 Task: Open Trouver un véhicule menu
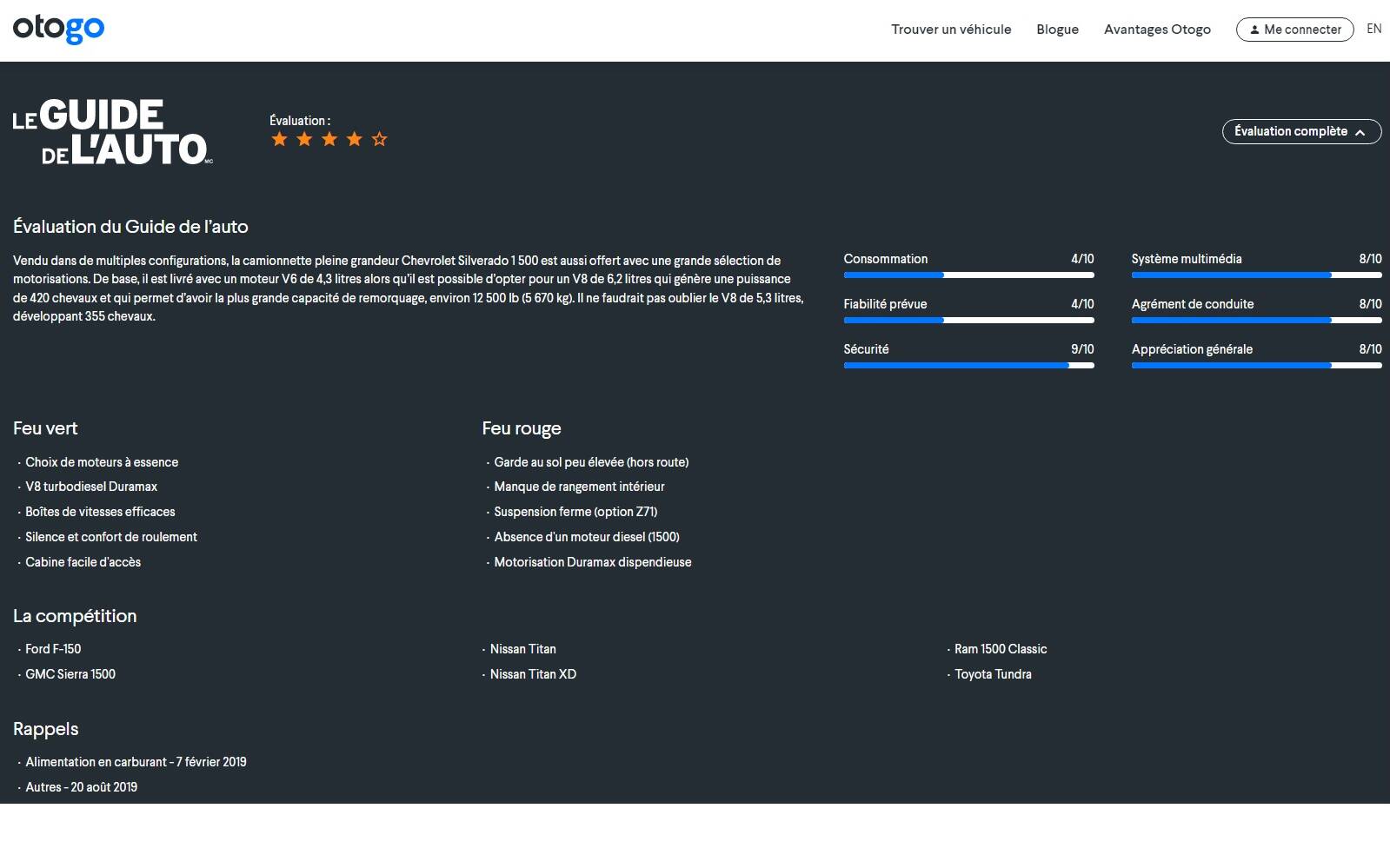click(951, 30)
